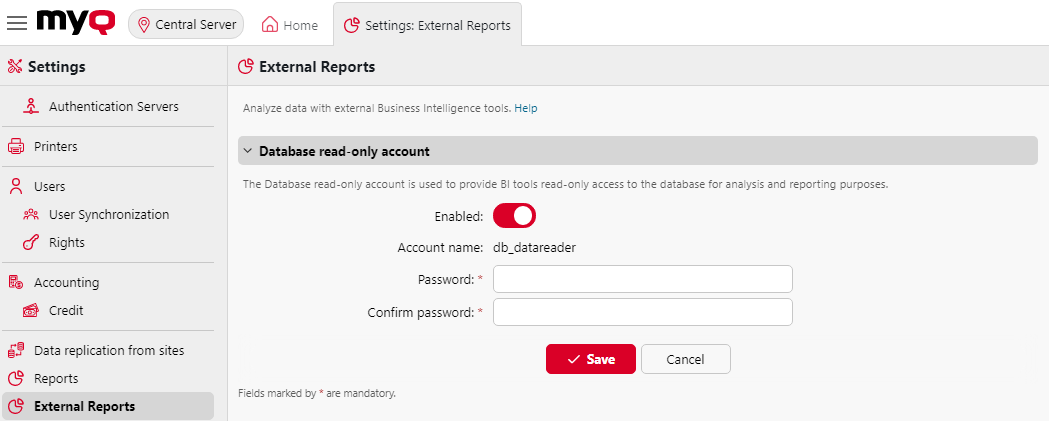The image size is (1049, 421).
Task: Click the MyQ logo
Action: [x=78, y=22]
